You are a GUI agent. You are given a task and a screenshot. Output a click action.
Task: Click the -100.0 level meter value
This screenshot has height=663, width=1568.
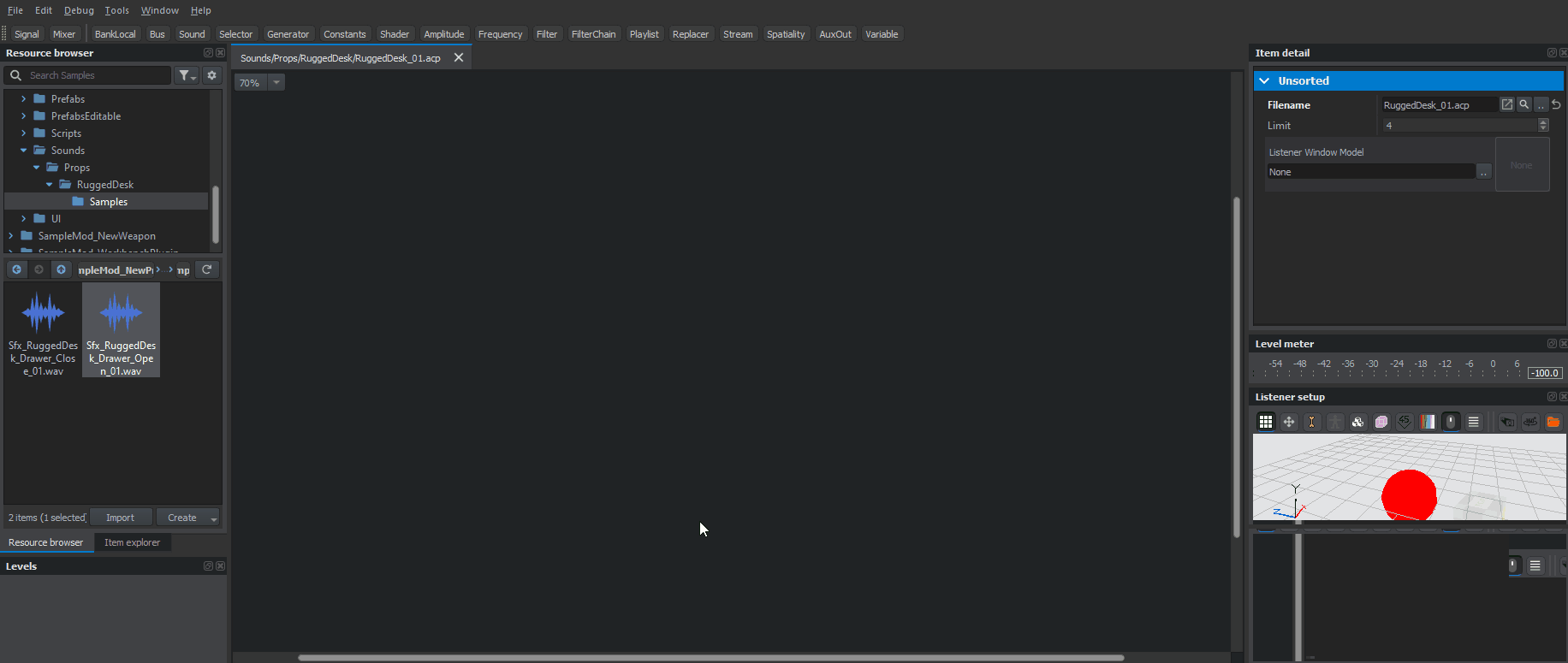1546,373
